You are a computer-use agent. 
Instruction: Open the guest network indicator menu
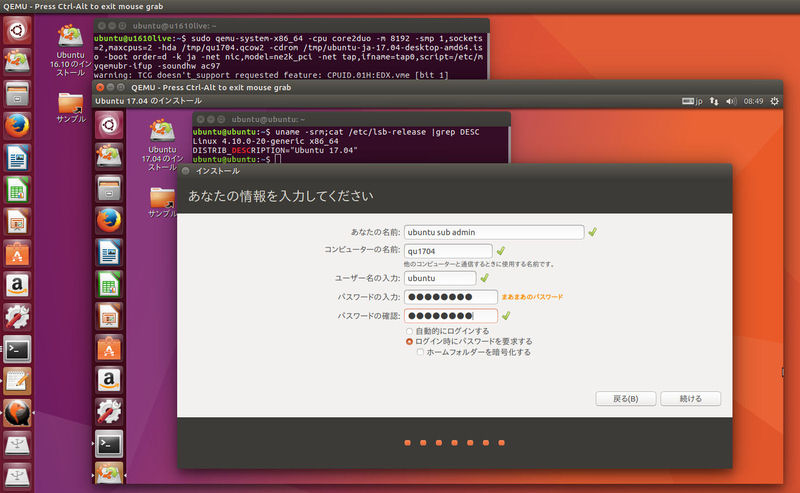(714, 101)
